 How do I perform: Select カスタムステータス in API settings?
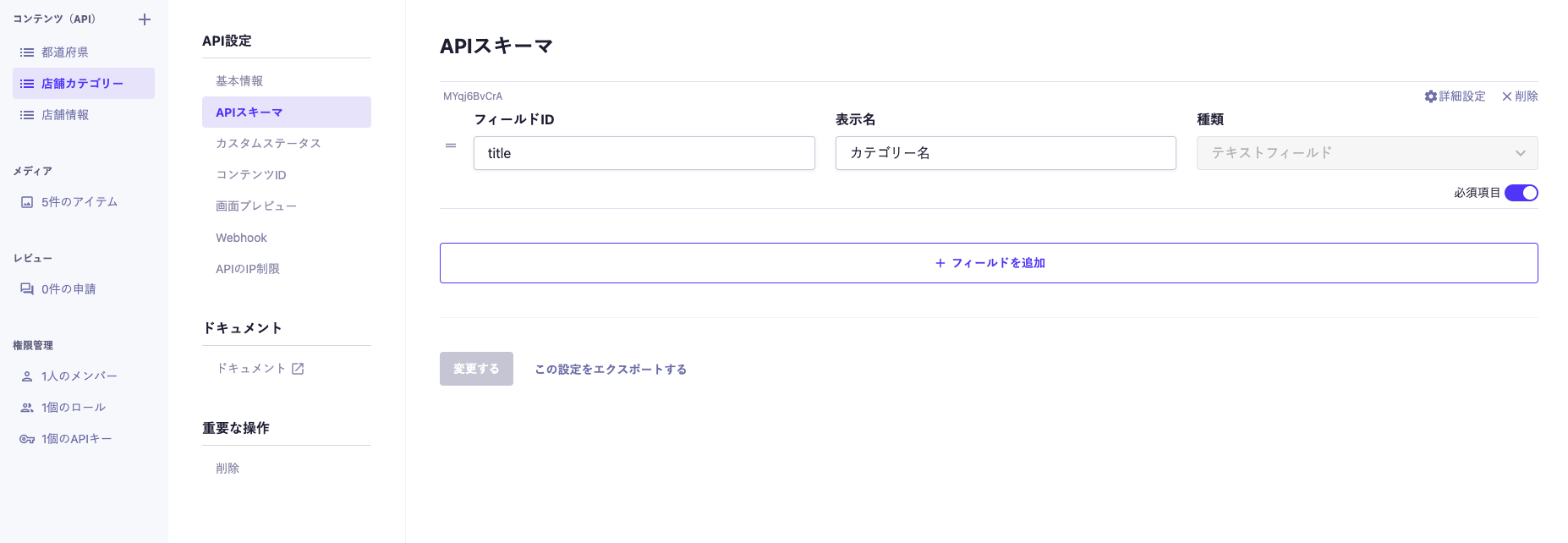(268, 144)
